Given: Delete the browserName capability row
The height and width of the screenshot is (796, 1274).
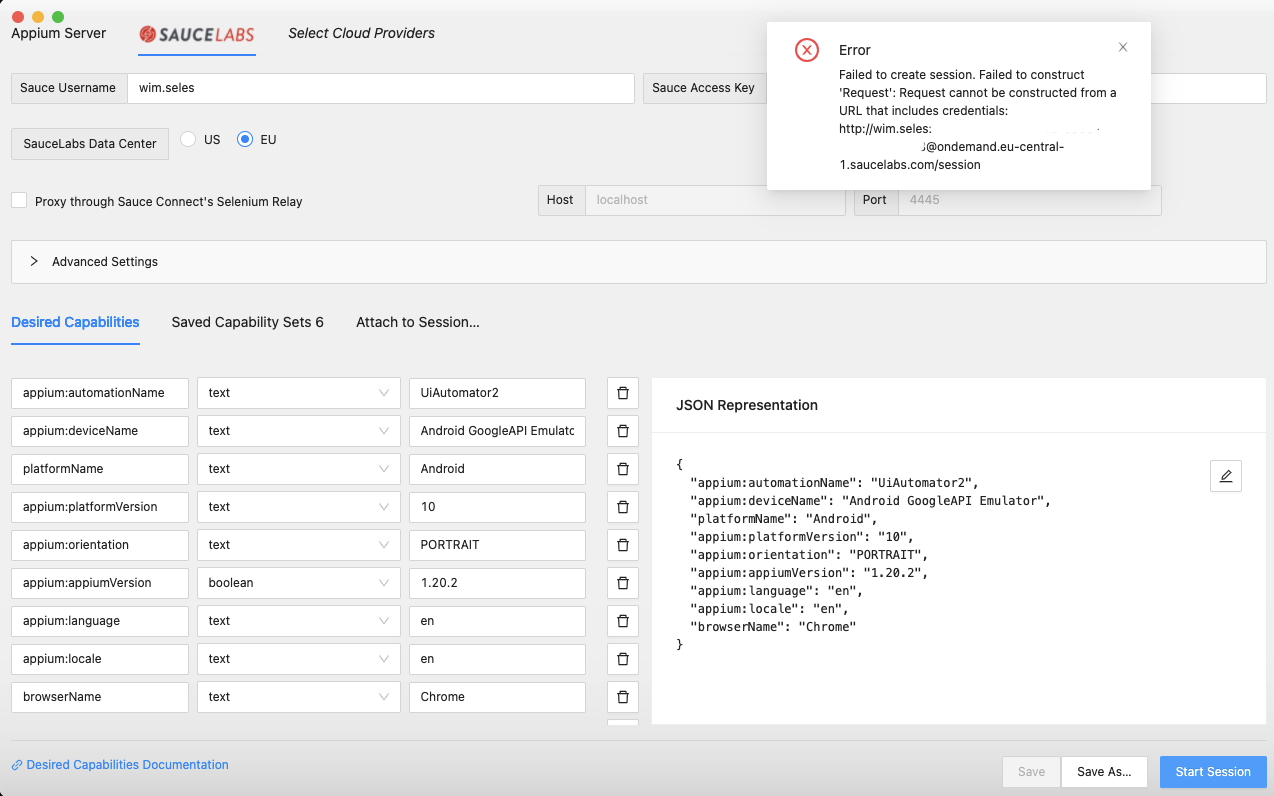Looking at the screenshot, I should point(622,697).
